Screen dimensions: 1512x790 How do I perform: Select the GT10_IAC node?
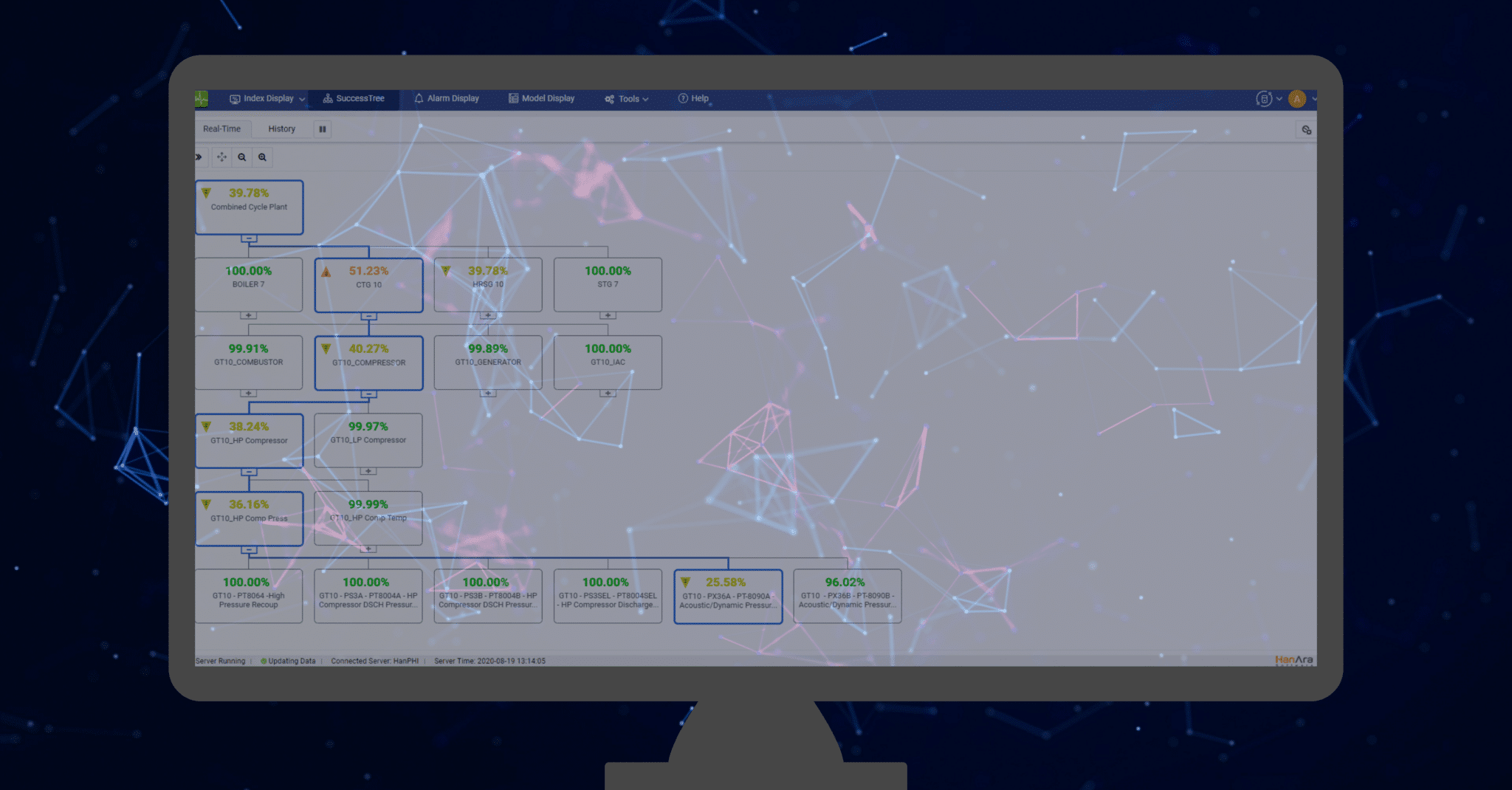(608, 363)
